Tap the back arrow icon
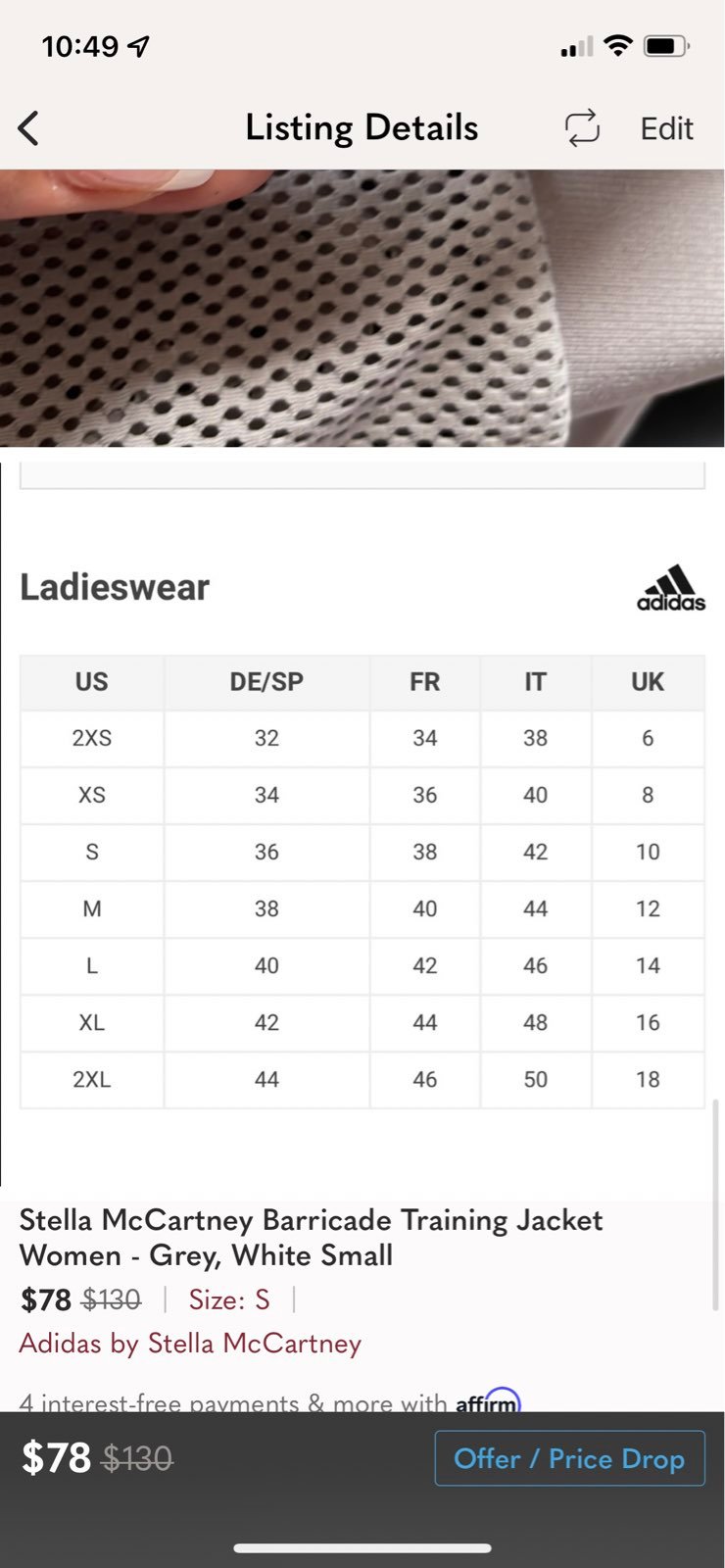725x1568 pixels. click(28, 128)
